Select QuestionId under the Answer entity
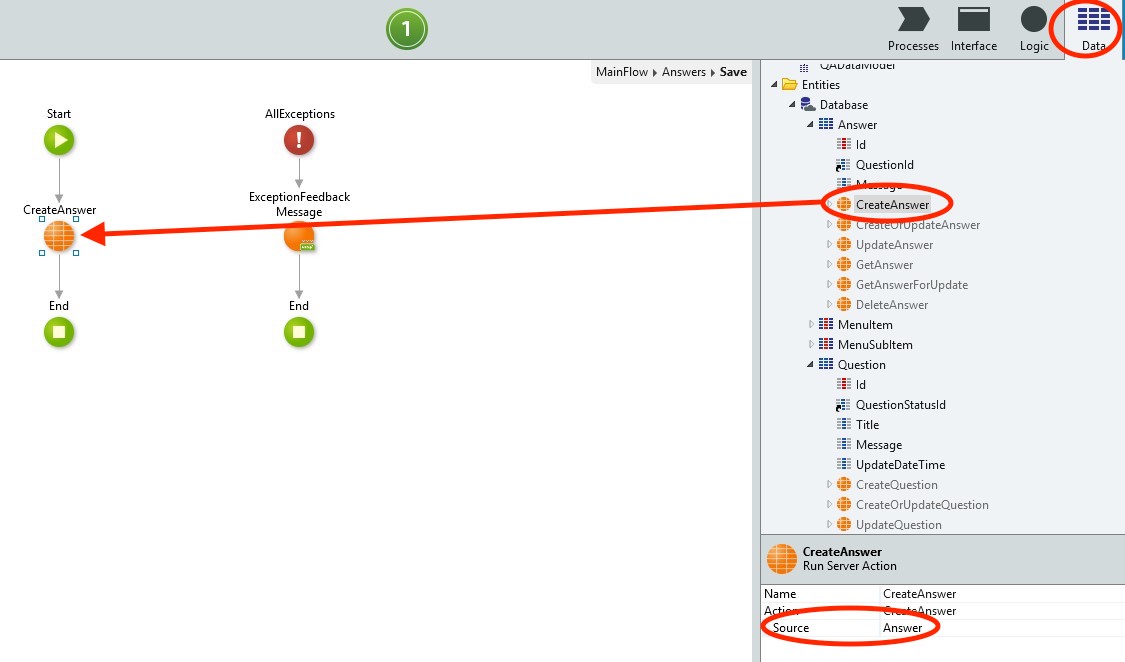Viewport: 1125px width, 662px height. click(885, 165)
